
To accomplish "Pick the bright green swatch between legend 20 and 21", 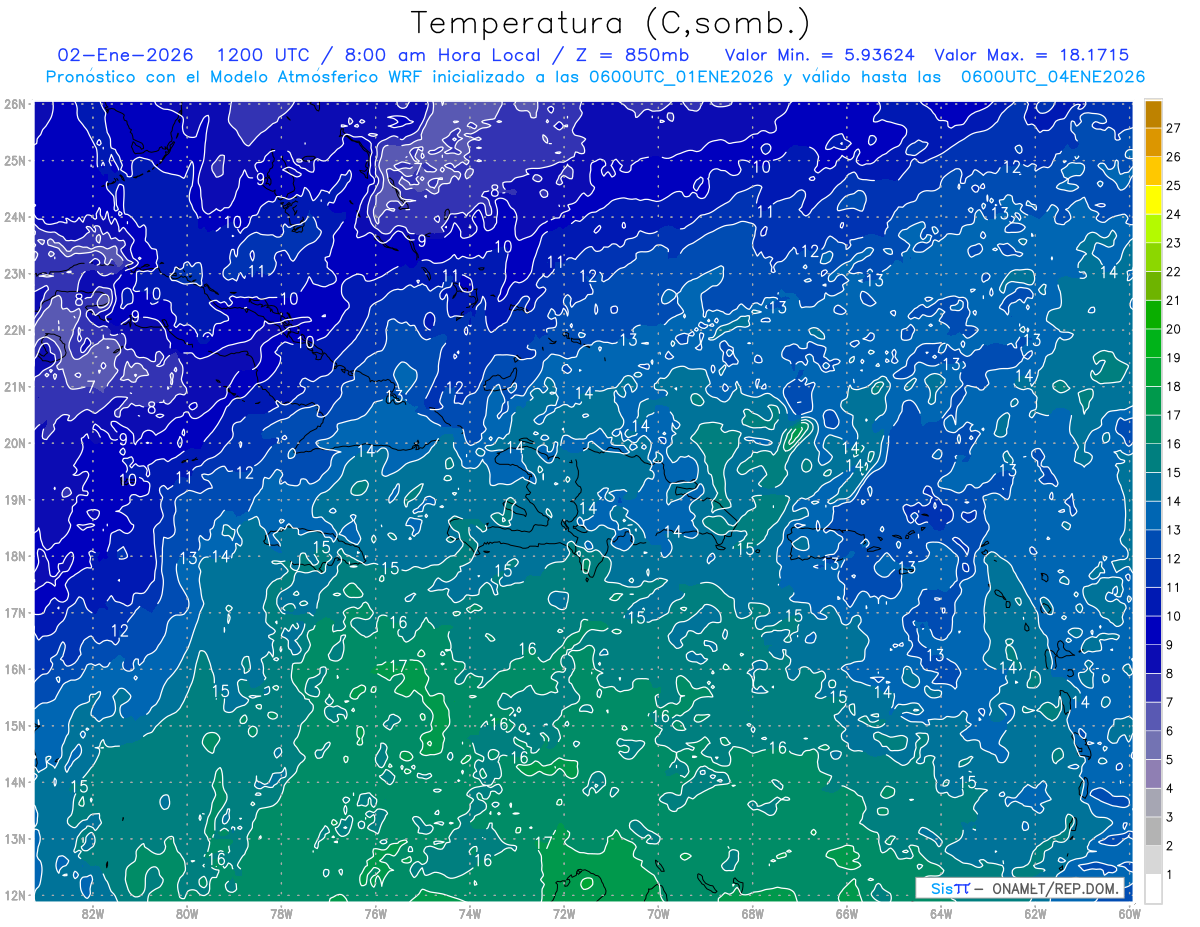I will pos(1153,315).
